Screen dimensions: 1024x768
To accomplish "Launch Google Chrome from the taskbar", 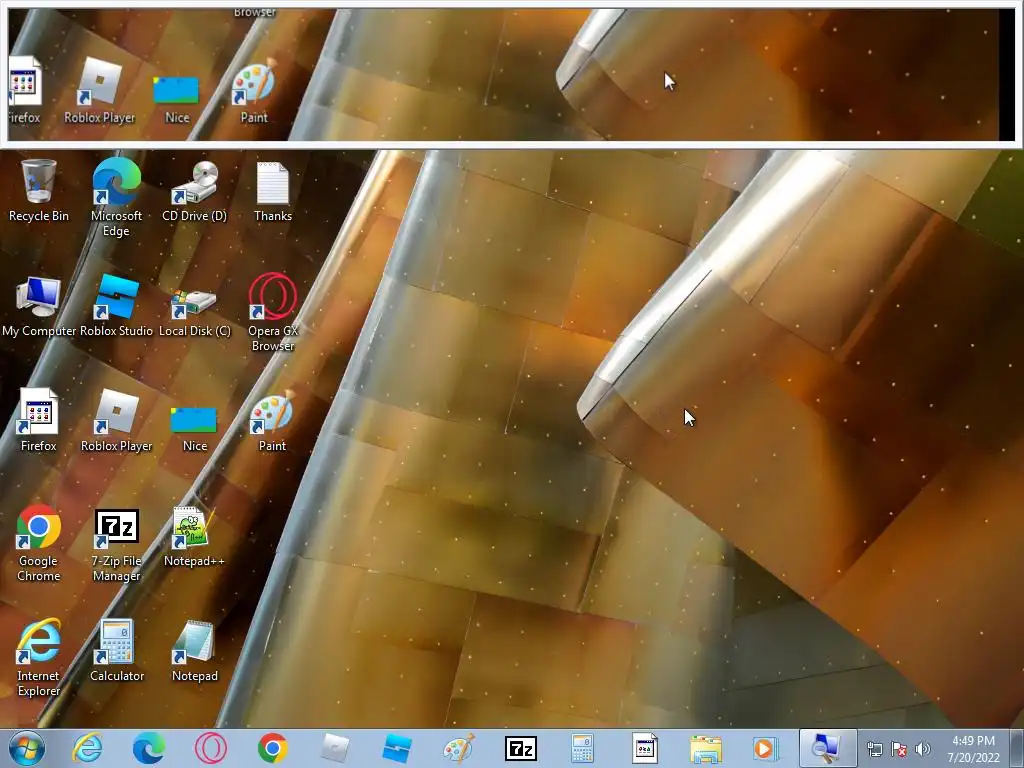I will [x=272, y=748].
